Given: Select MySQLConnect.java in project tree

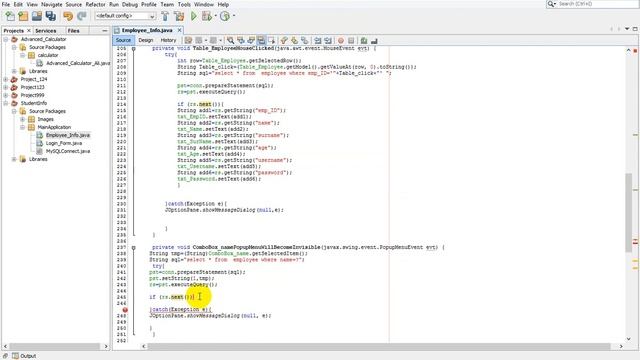Looking at the screenshot, I should pyautogui.click(x=68, y=151).
